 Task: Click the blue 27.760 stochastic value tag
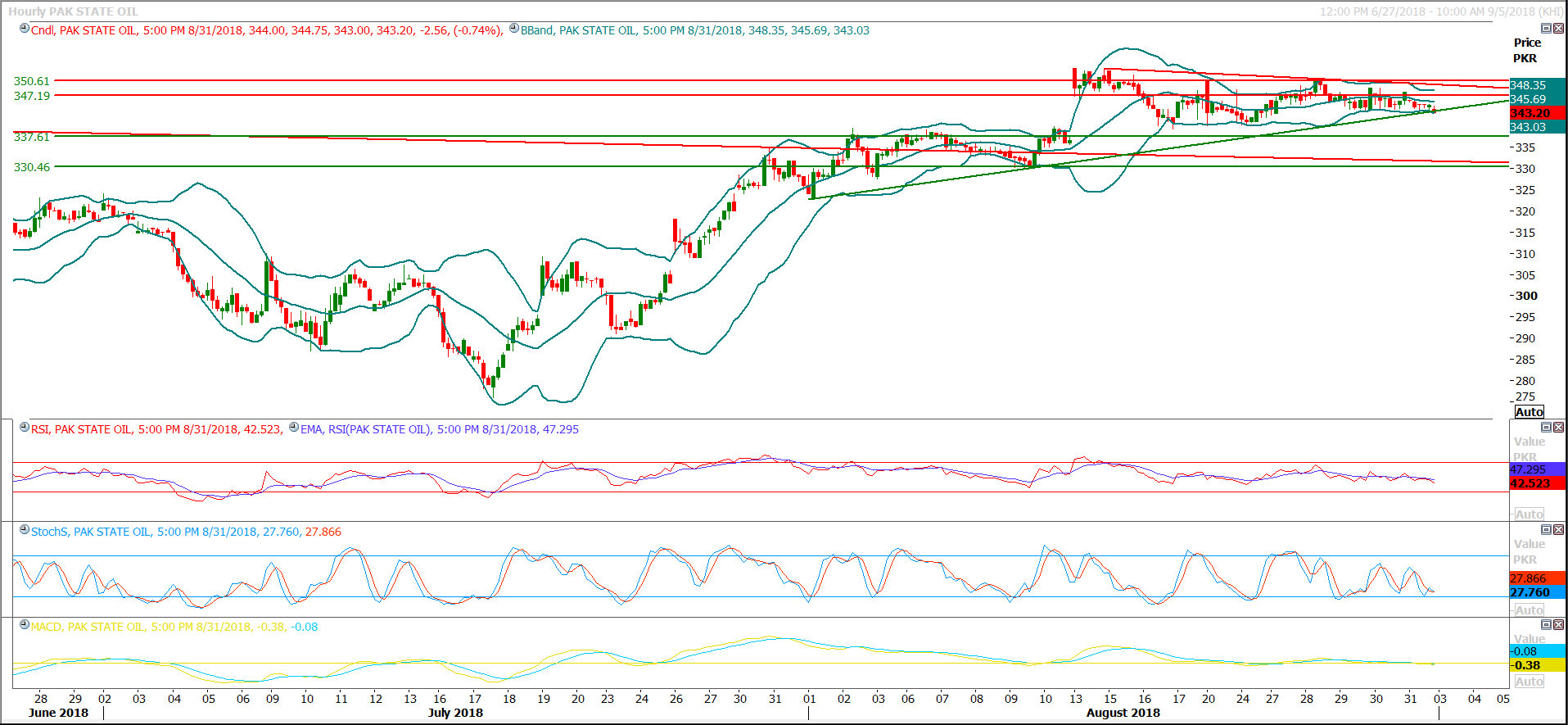tap(1538, 592)
